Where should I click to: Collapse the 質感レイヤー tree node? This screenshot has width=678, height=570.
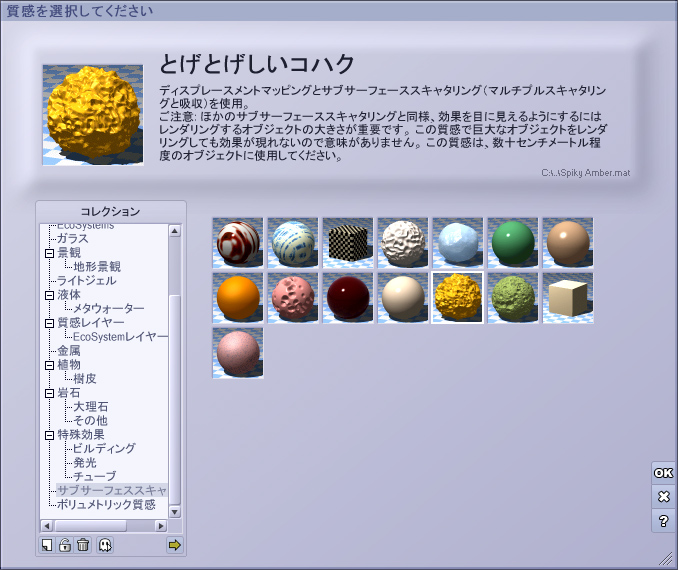(x=49, y=323)
